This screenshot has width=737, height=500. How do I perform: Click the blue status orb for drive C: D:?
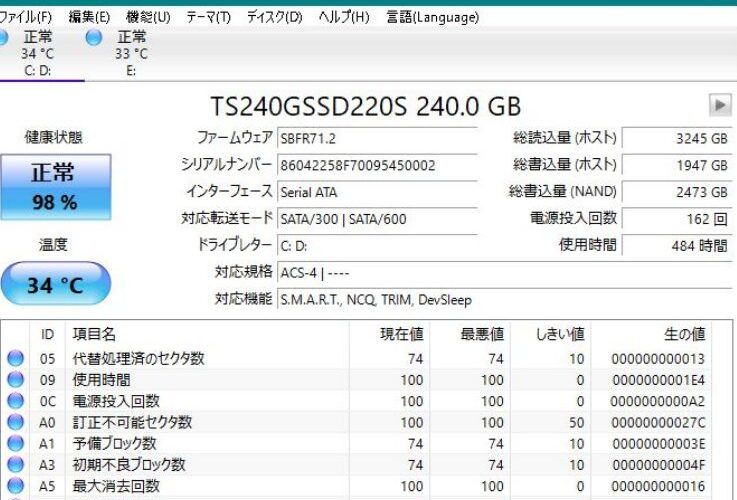[5, 38]
